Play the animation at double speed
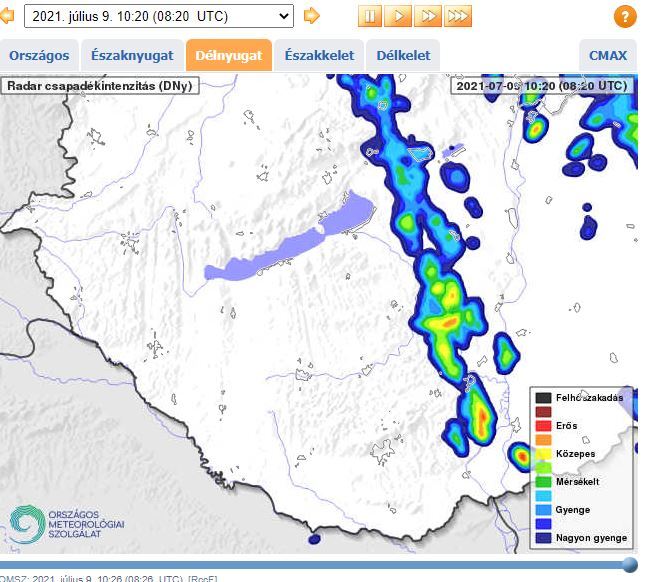Image resolution: width=645 pixels, height=582 pixels. (x=428, y=16)
